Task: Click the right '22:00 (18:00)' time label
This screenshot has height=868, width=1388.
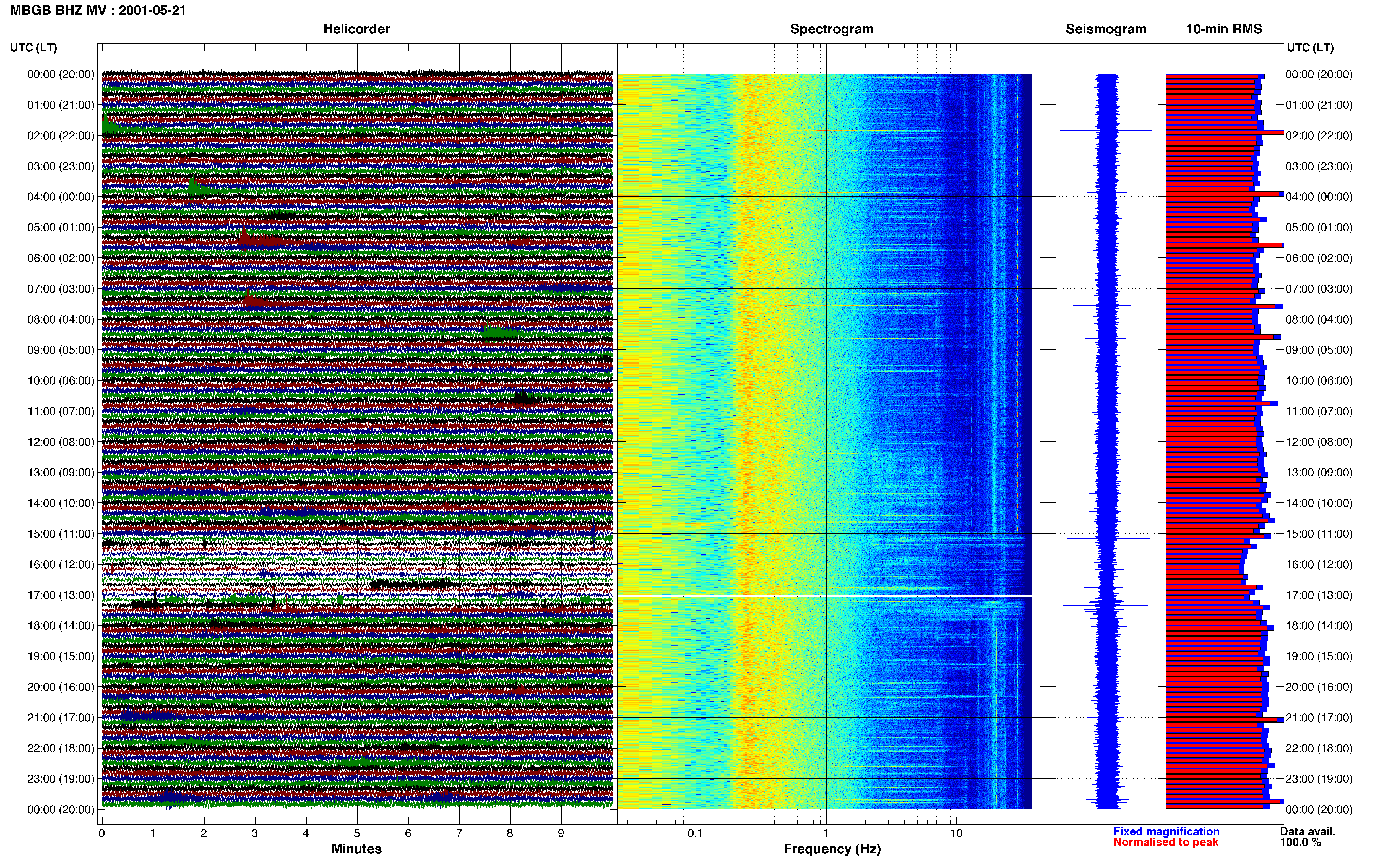Action: click(1319, 749)
